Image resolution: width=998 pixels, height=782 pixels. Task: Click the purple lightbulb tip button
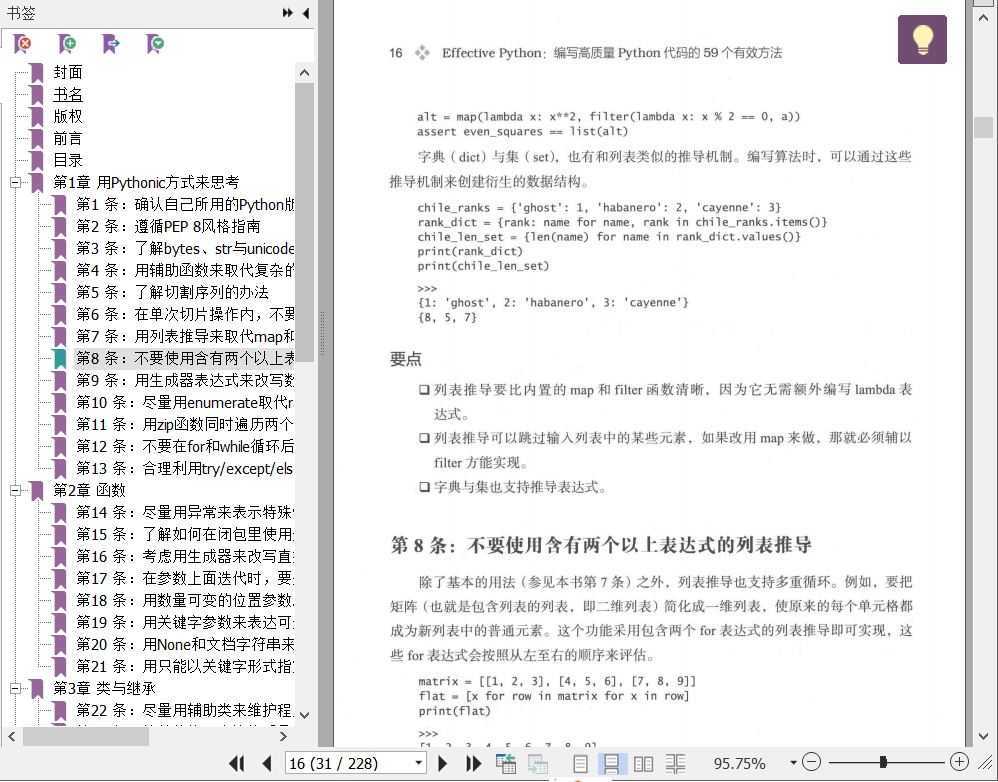[x=922, y=39]
